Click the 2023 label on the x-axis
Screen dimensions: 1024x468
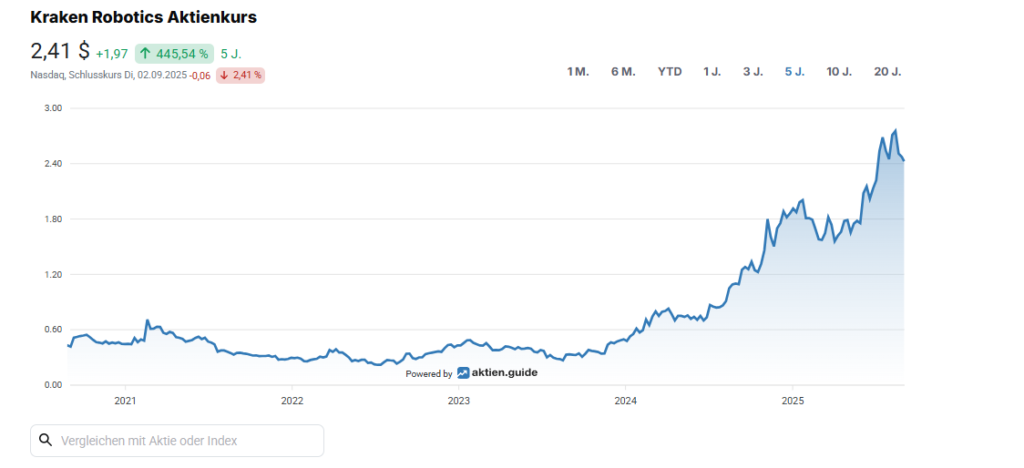(458, 402)
